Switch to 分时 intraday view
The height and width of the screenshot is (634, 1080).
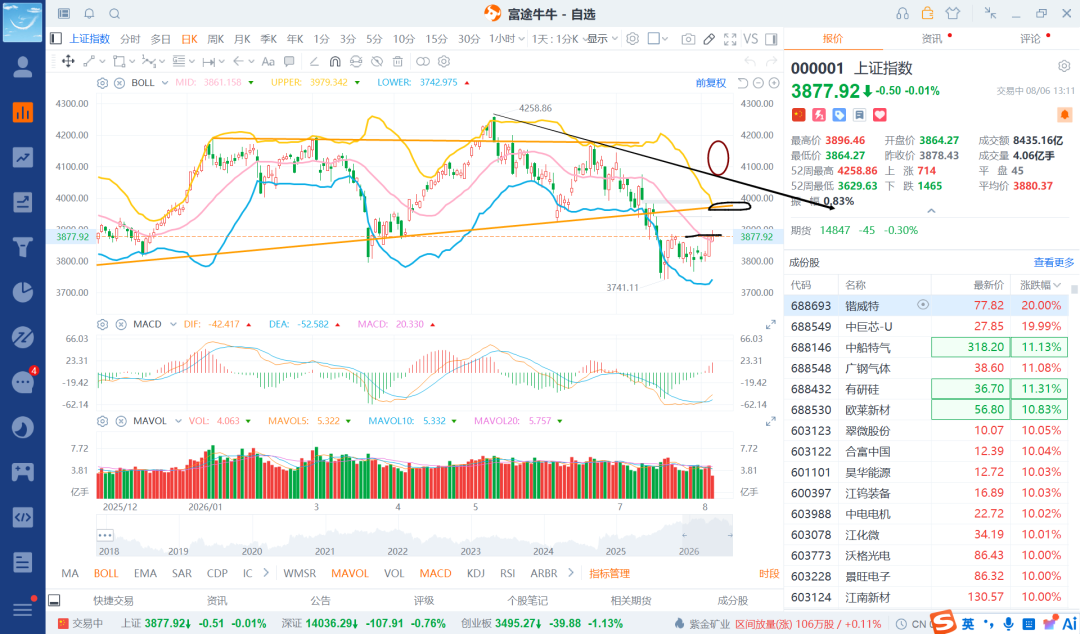130,39
